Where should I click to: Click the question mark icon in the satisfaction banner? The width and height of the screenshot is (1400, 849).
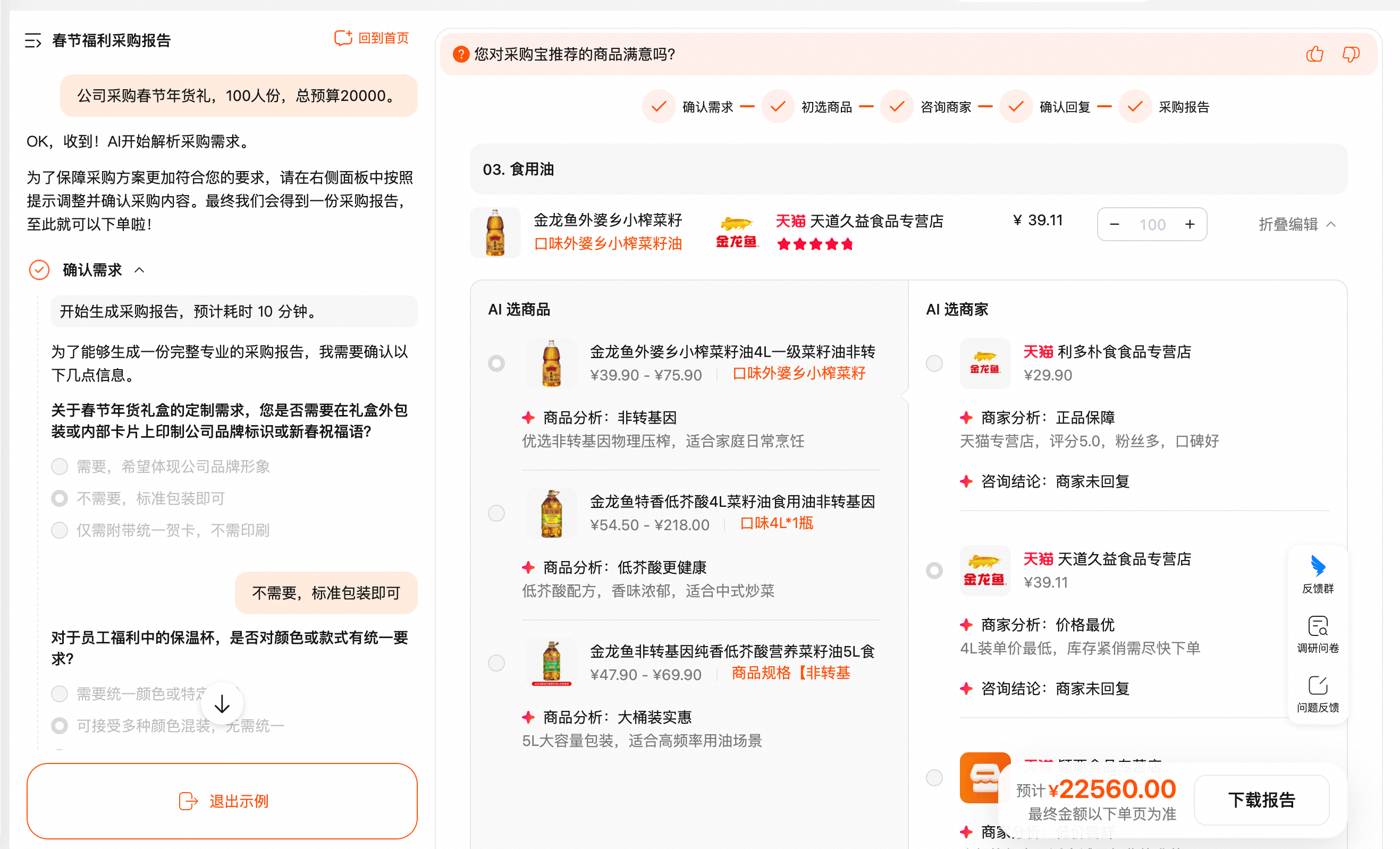pyautogui.click(x=460, y=55)
